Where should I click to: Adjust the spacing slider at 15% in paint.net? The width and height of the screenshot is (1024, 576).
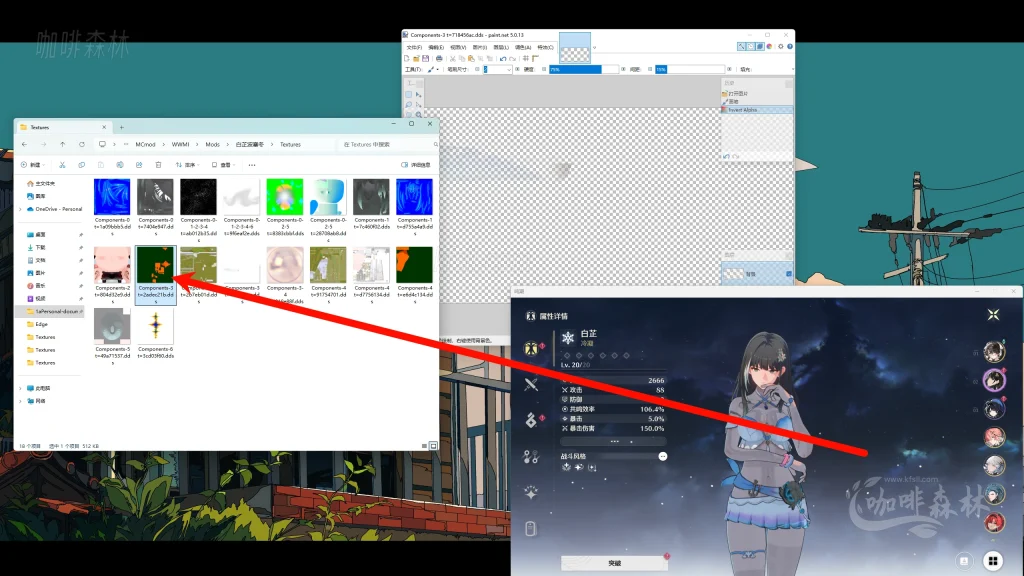pos(690,69)
